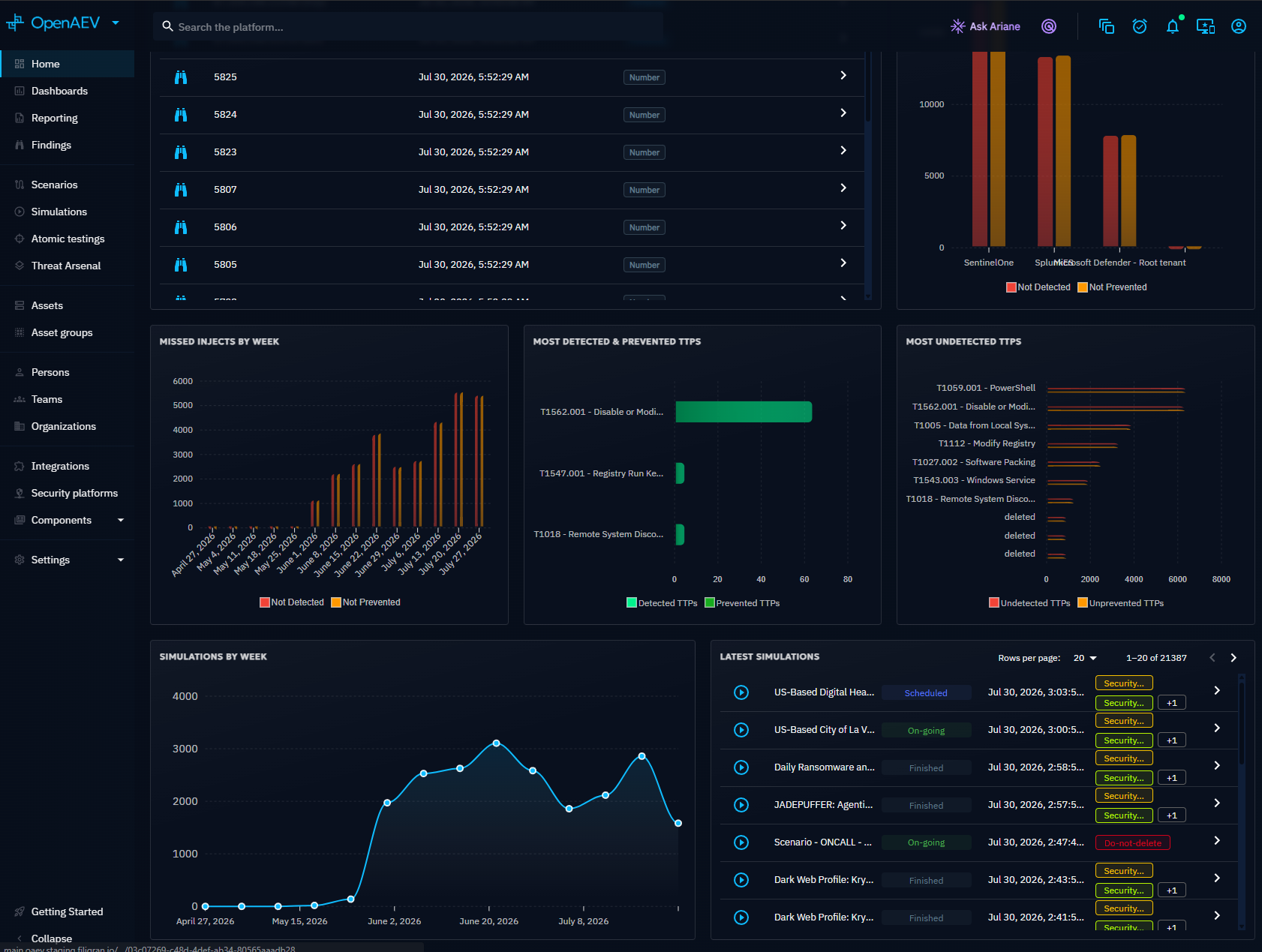Viewport: 1262px width, 952px height.
Task: Go to previous page of simulations
Action: tap(1212, 658)
